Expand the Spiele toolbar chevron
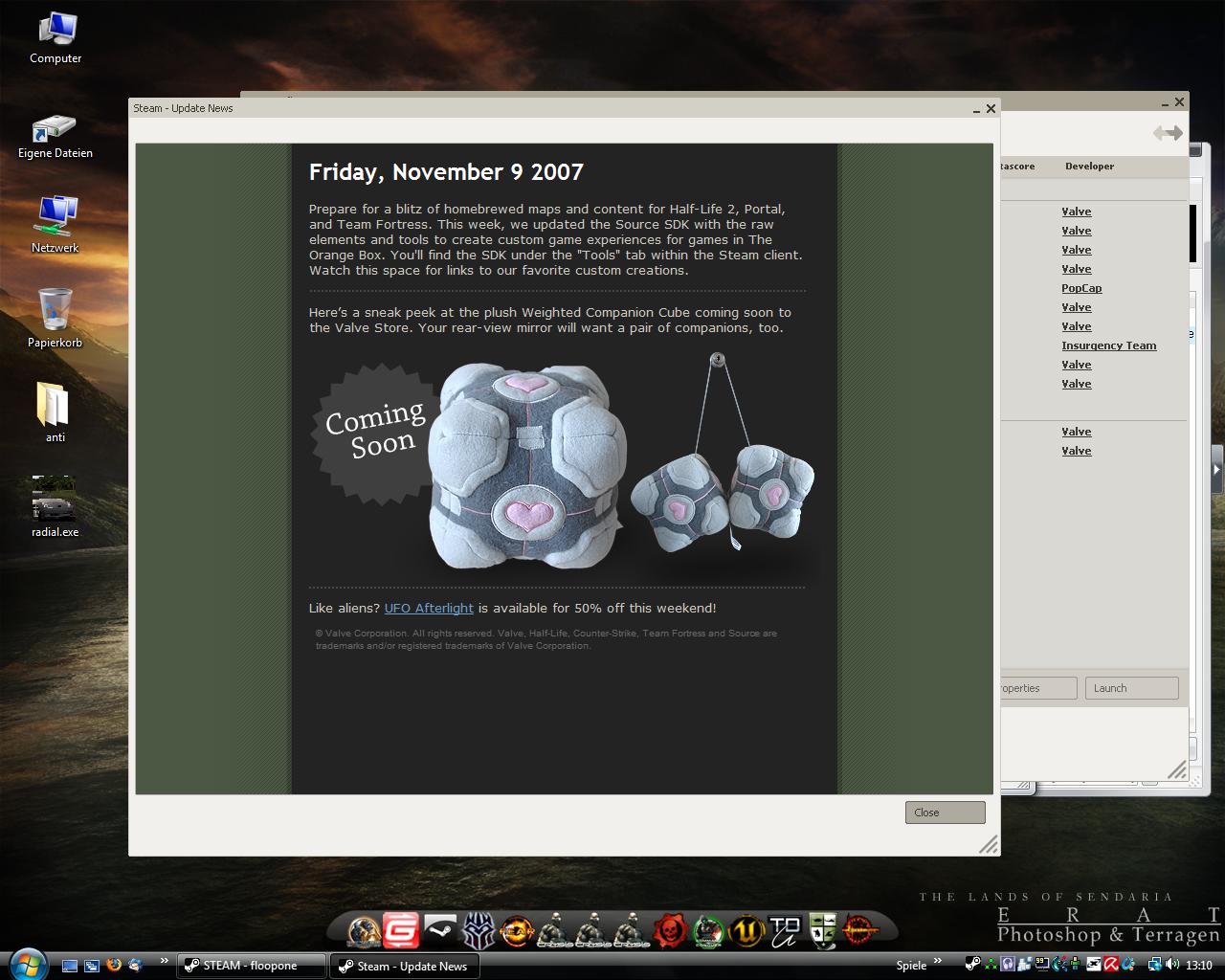The height and width of the screenshot is (980, 1225). (937, 961)
